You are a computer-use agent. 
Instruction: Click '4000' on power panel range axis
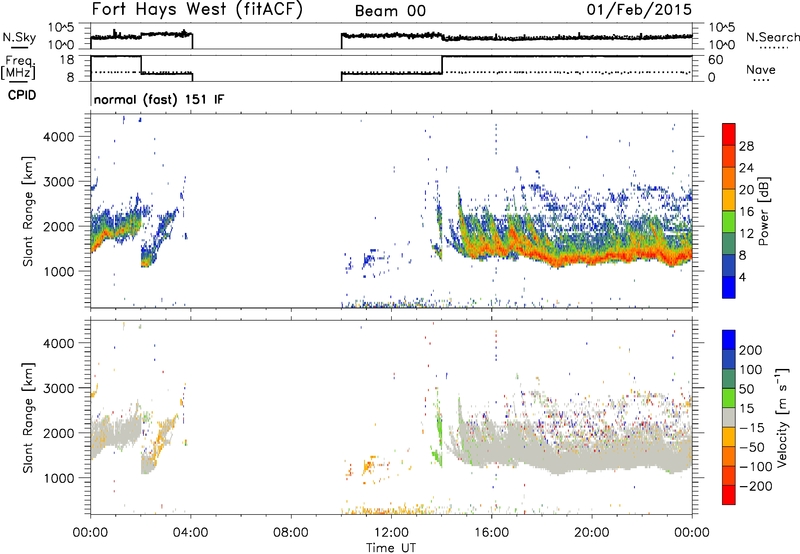click(59, 137)
